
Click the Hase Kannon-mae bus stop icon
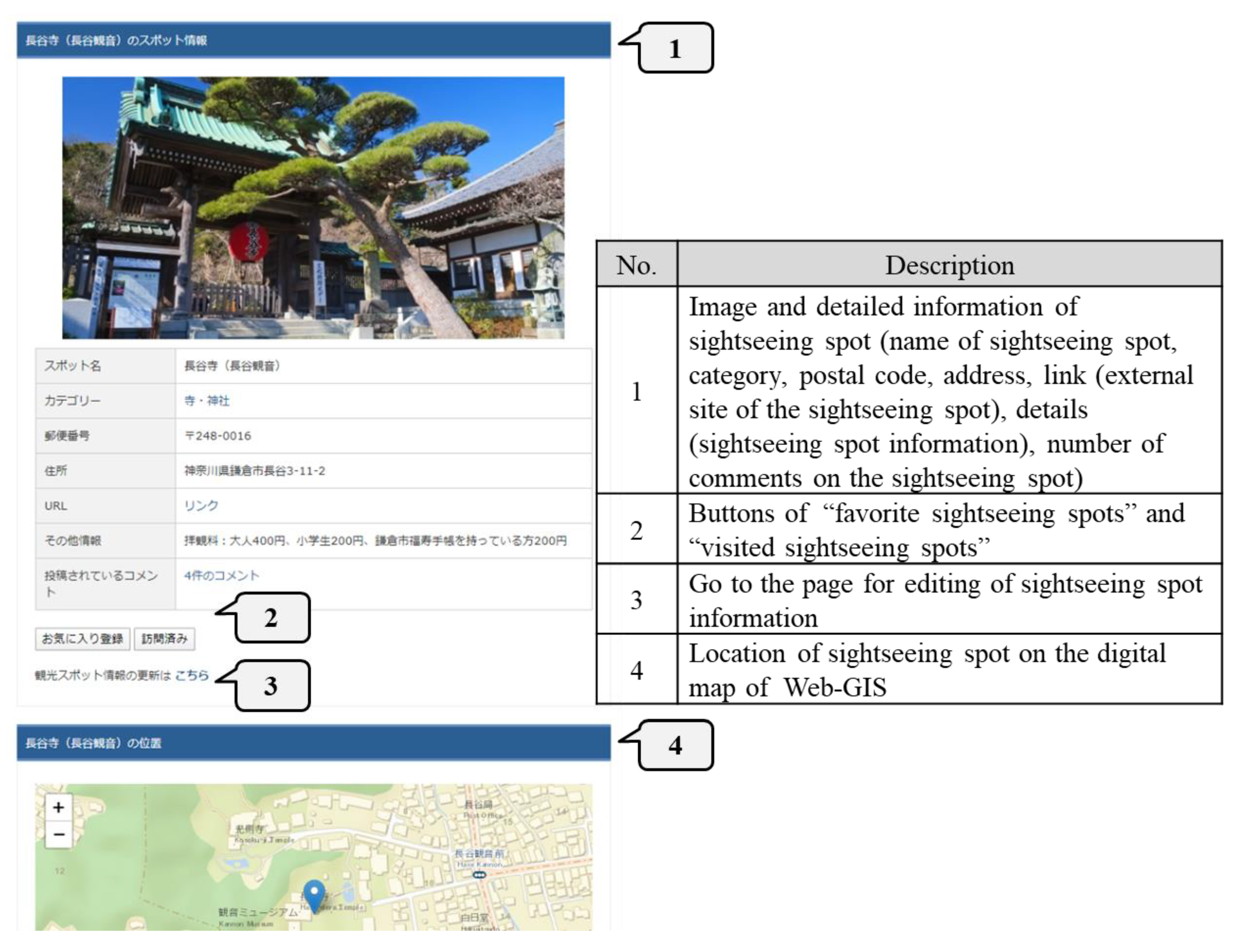pos(479,875)
